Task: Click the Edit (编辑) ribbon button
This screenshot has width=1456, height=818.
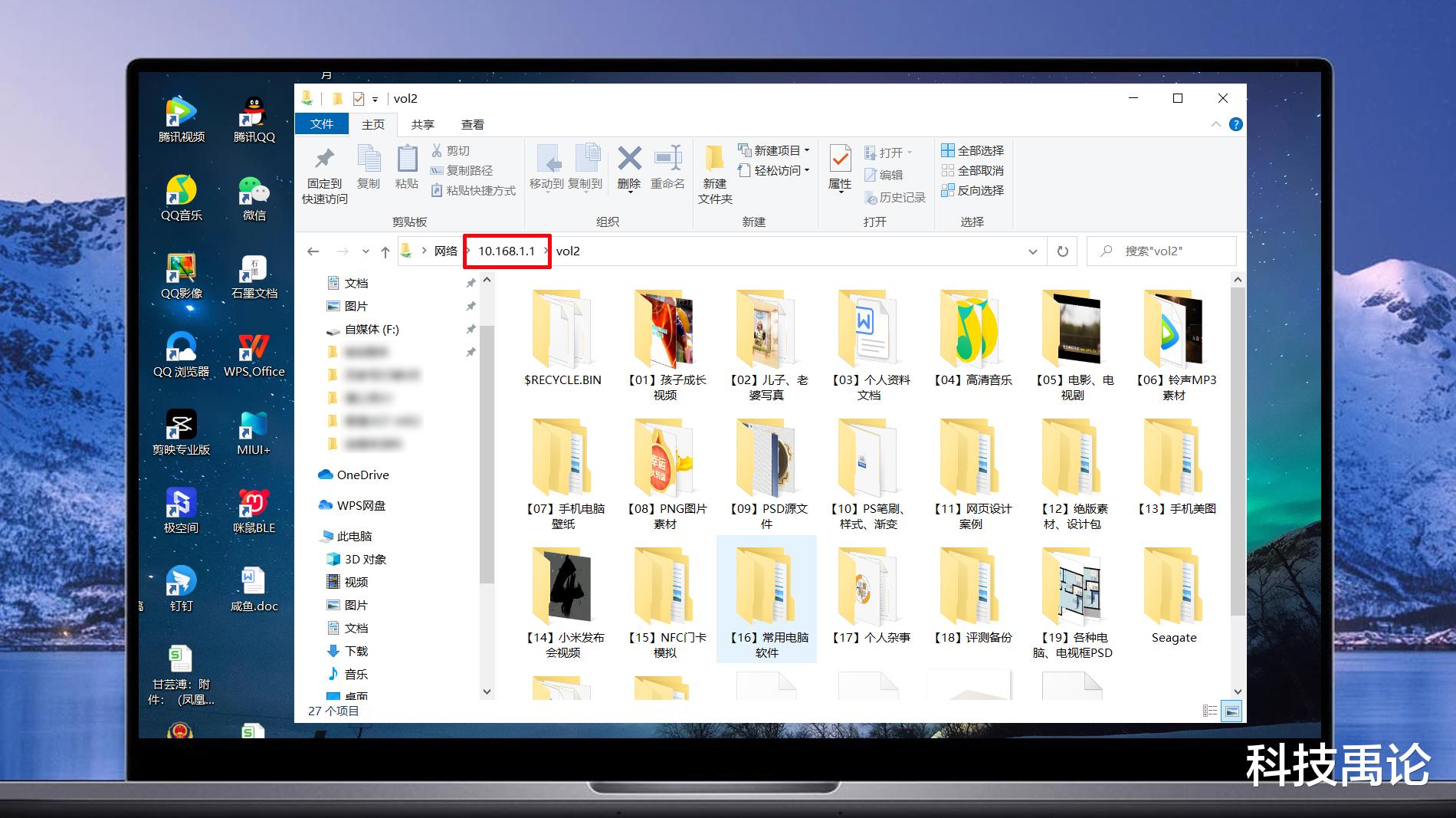Action: coord(884,175)
